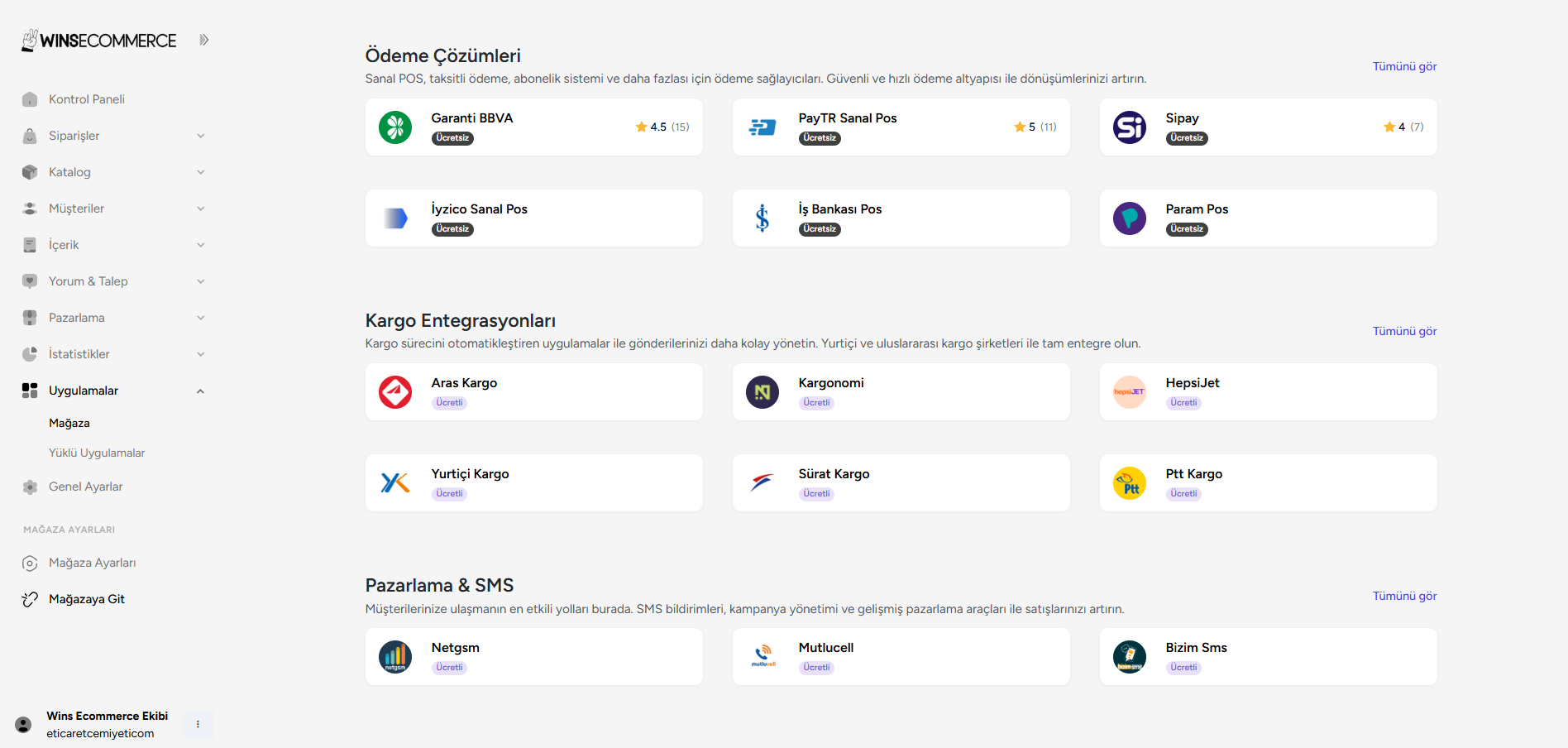This screenshot has width=1568, height=748.
Task: Click the Aras Kargo logo
Action: click(x=395, y=392)
